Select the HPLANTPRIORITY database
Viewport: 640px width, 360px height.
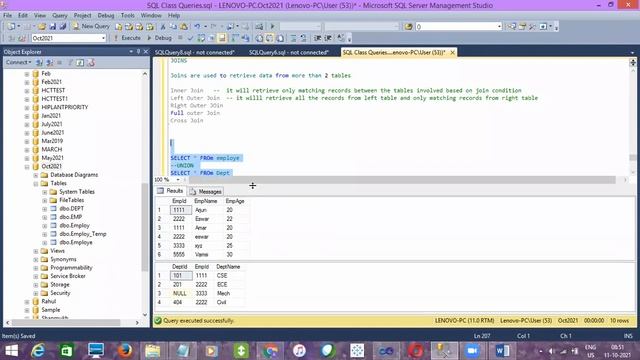[64, 107]
